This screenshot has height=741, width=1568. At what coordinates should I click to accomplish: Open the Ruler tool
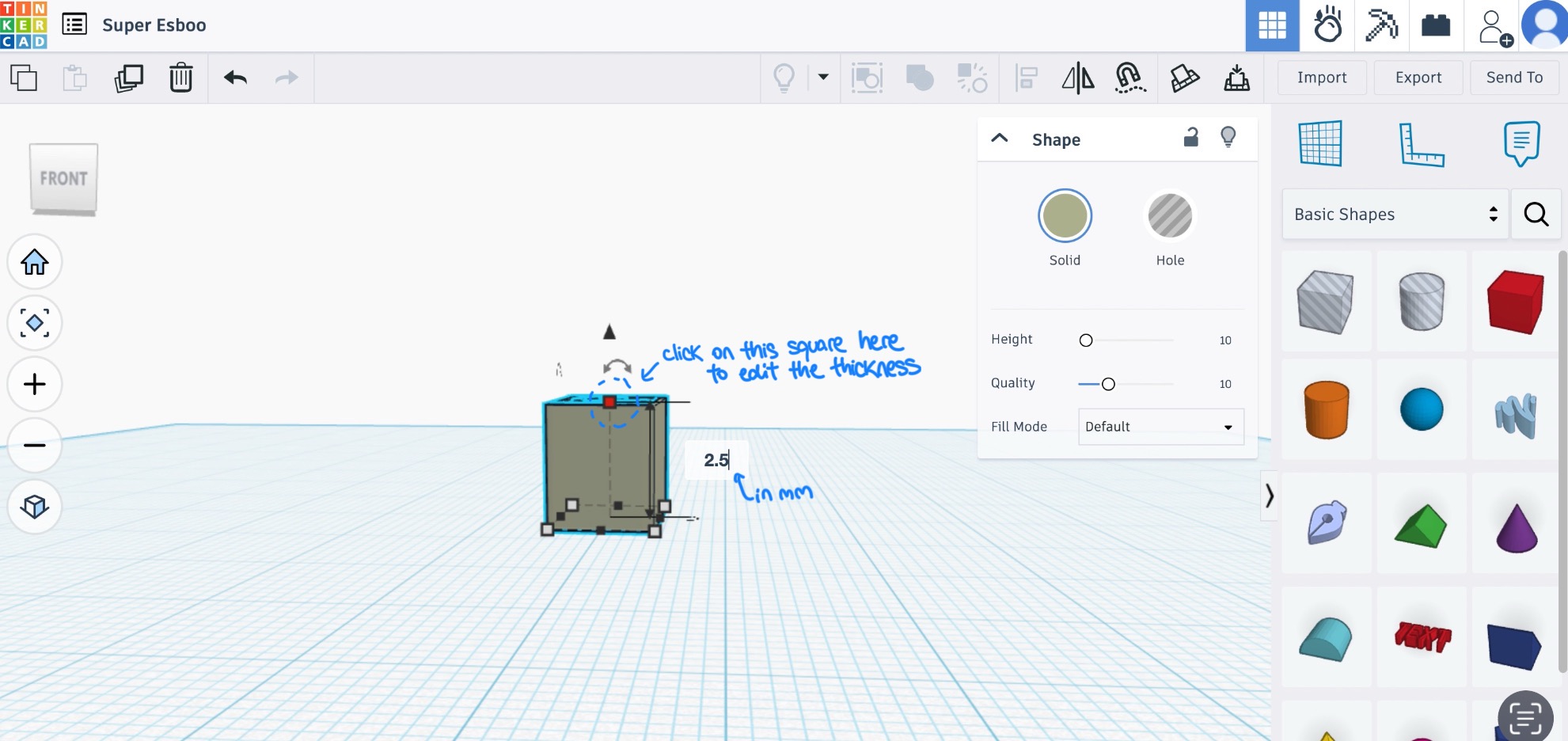[1421, 144]
